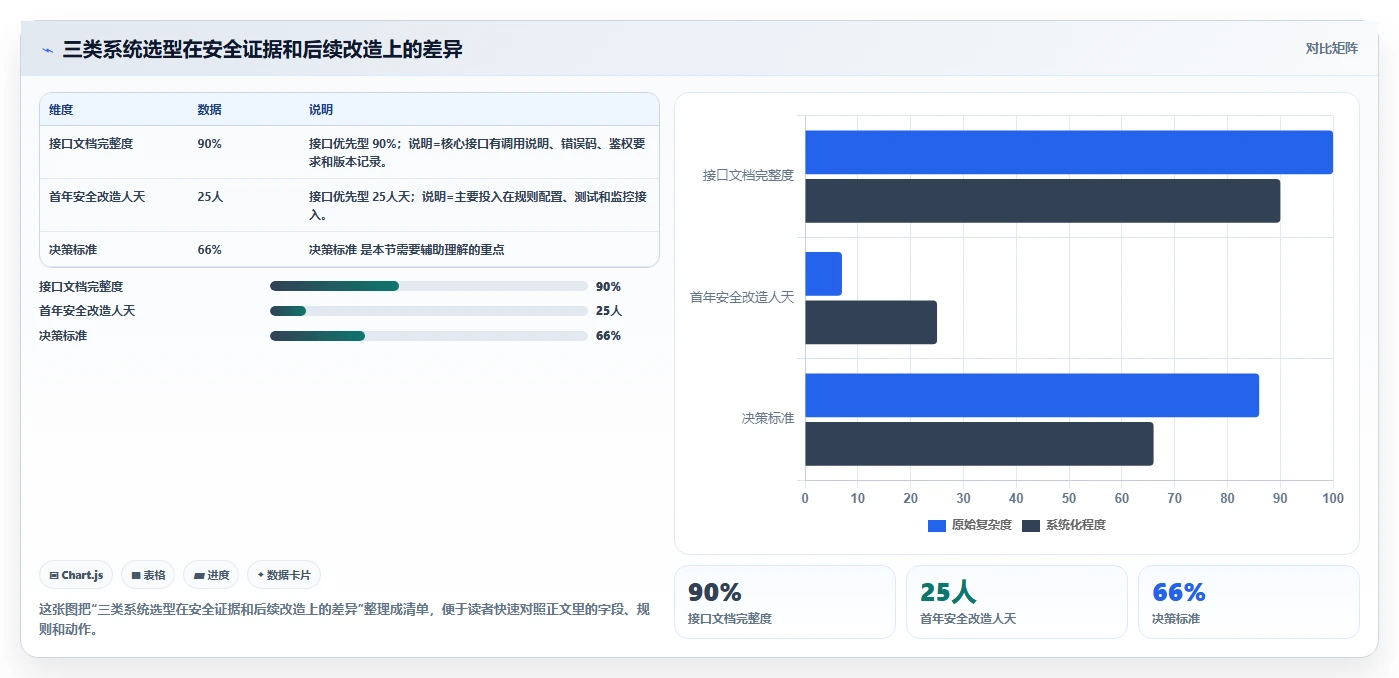Click the blue 首年安全改造人天 chart bar
1399x678 pixels.
point(823,274)
